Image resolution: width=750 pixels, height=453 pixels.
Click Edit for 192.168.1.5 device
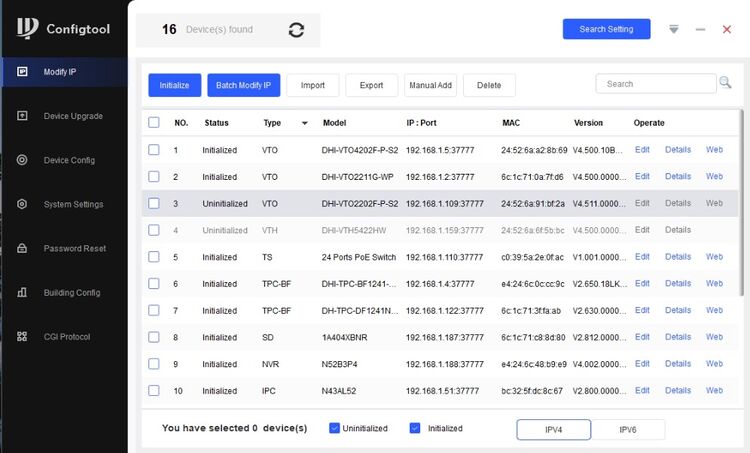point(642,150)
